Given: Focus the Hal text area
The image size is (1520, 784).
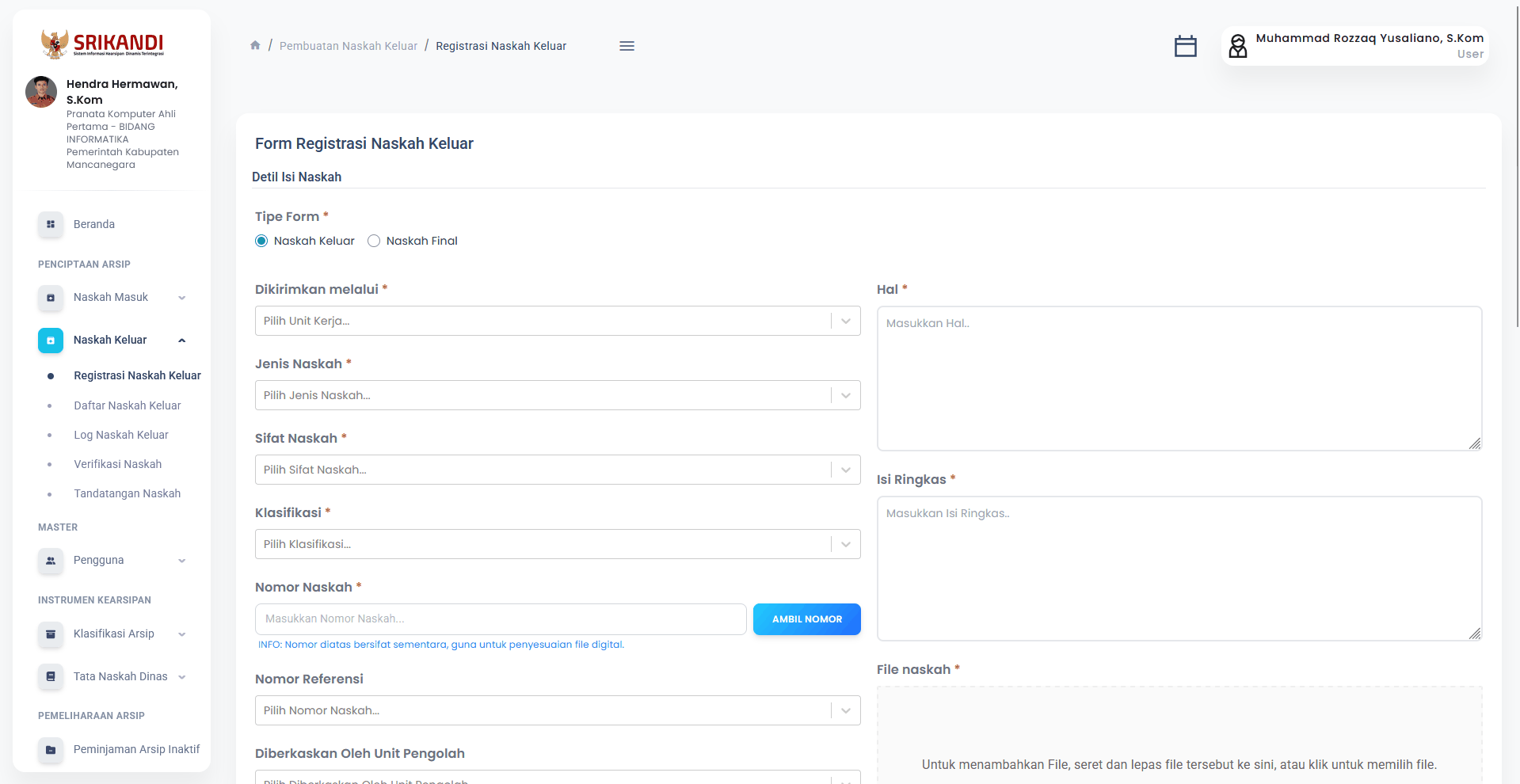Looking at the screenshot, I should tap(1179, 379).
